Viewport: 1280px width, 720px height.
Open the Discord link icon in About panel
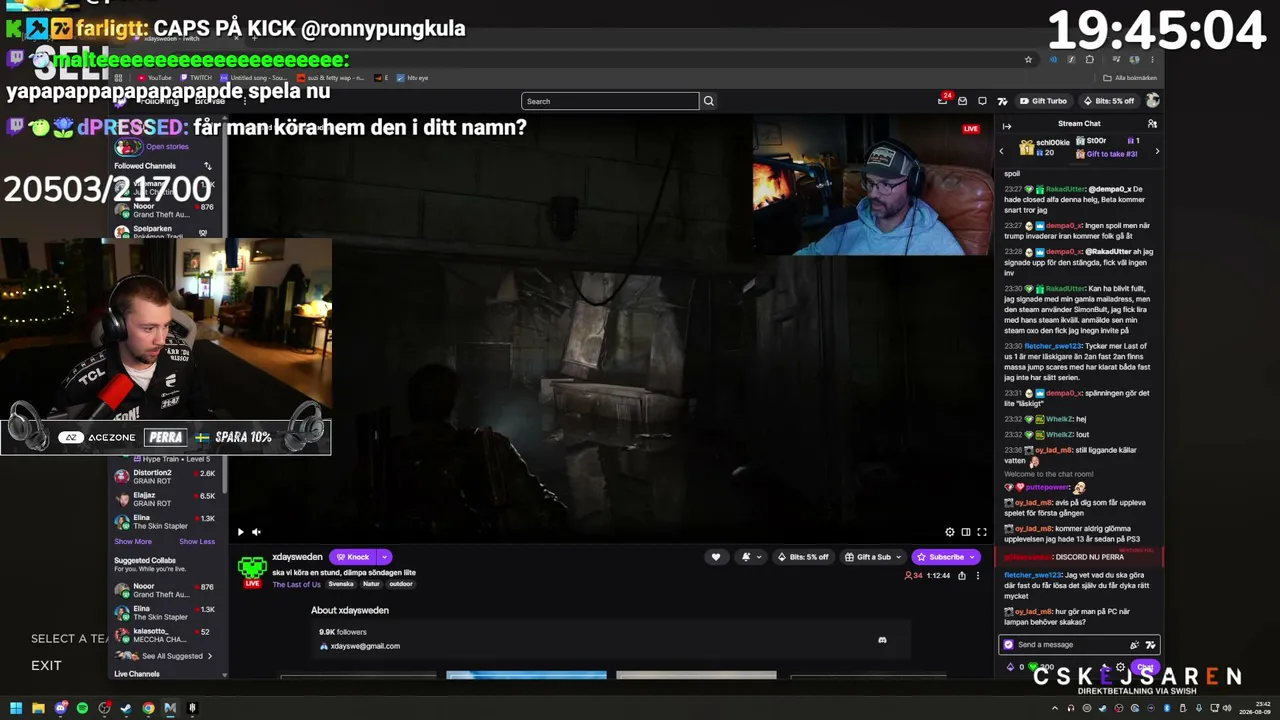882,640
